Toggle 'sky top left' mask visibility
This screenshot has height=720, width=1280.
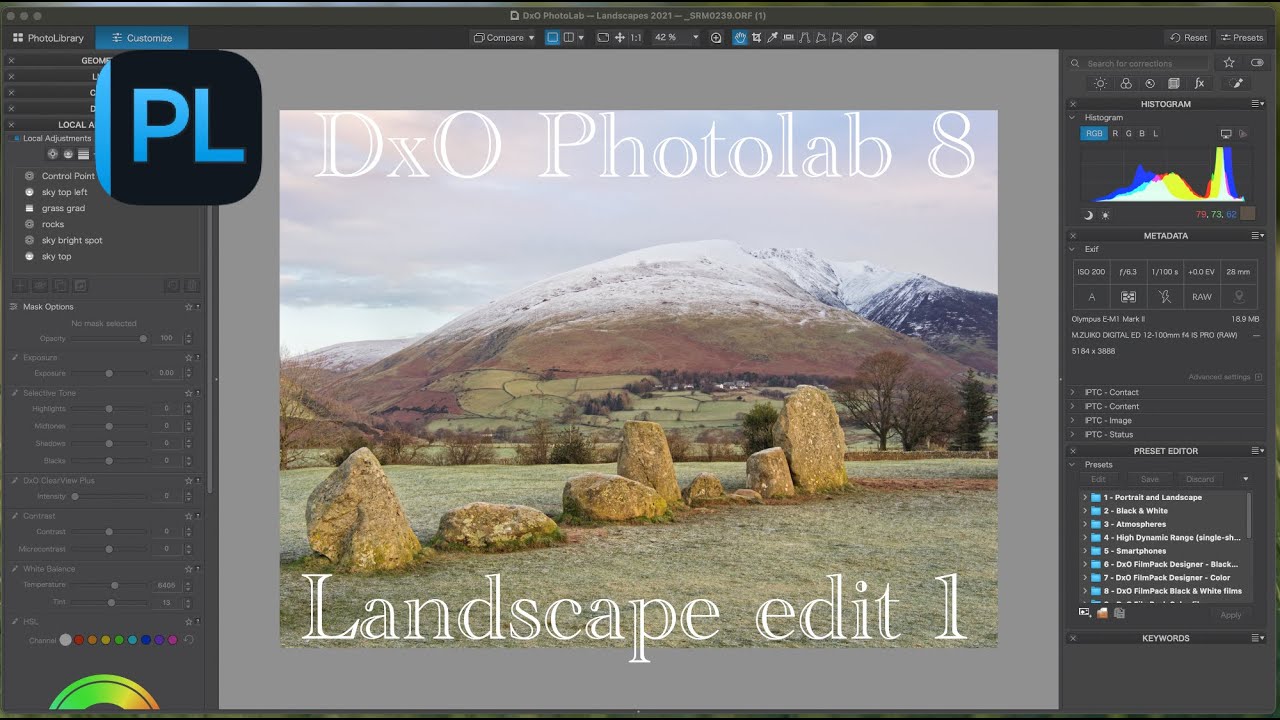click(x=30, y=192)
